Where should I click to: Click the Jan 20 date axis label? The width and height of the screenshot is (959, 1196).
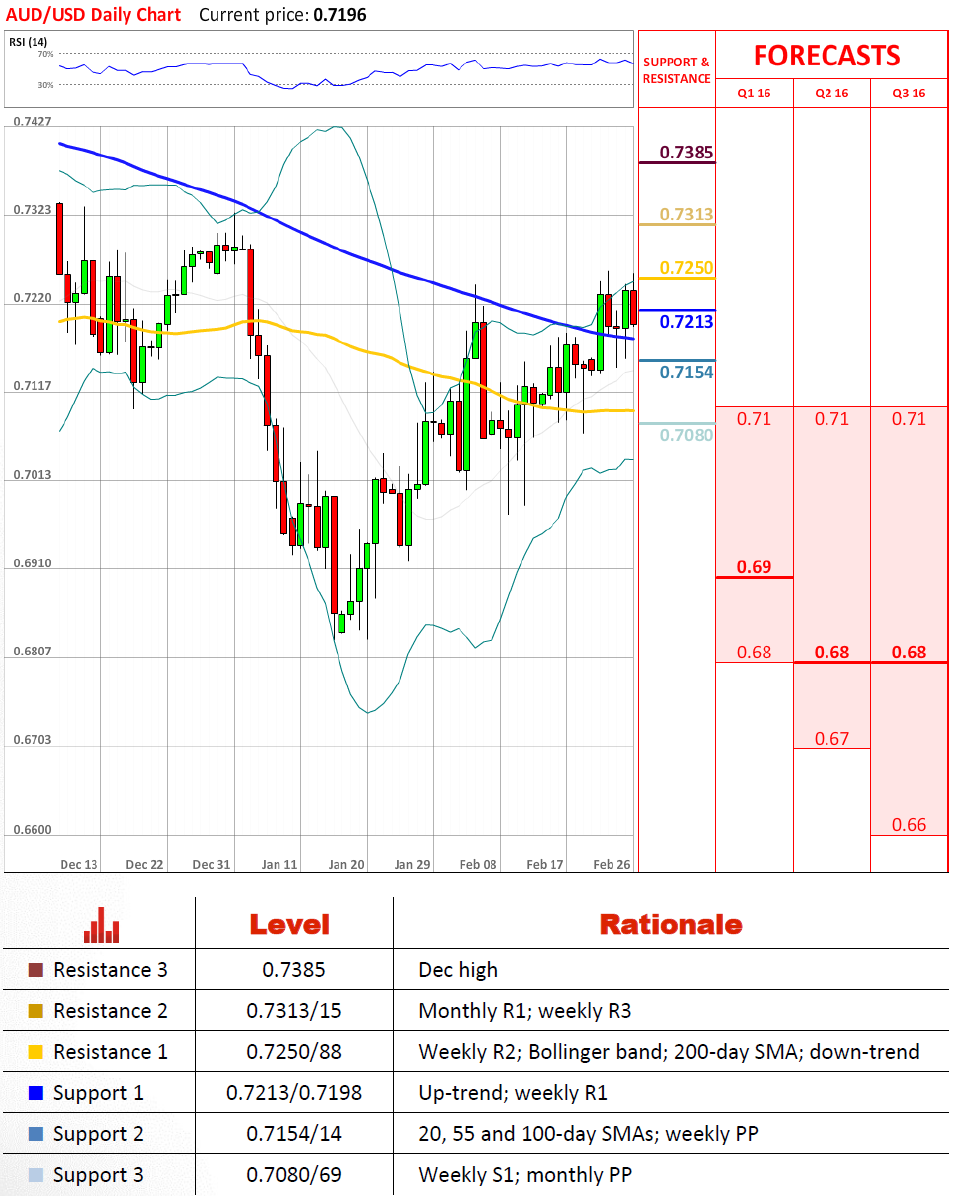(346, 864)
